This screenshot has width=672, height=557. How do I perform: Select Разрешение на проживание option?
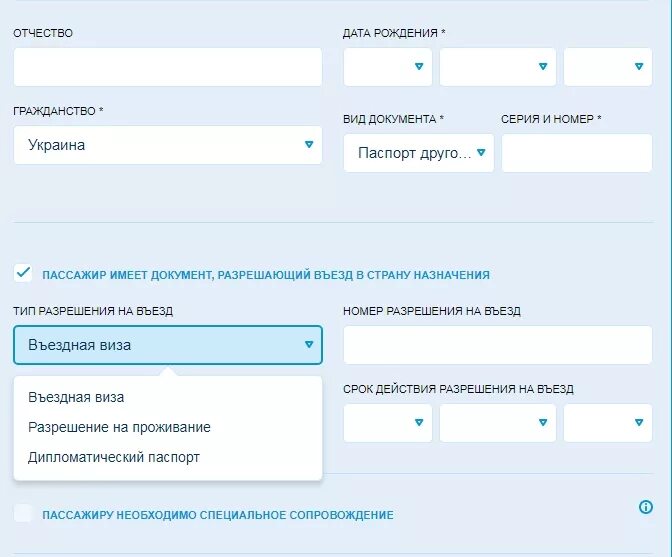click(x=119, y=427)
